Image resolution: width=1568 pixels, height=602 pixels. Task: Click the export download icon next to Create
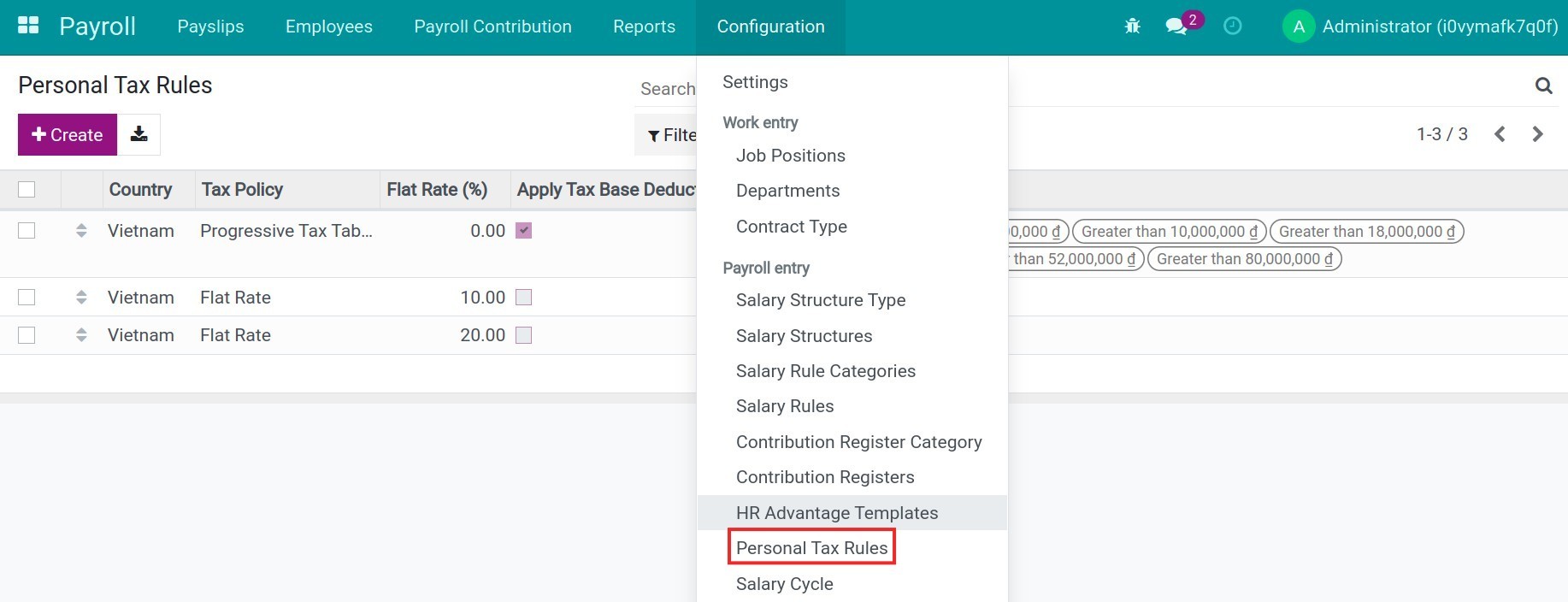(139, 134)
